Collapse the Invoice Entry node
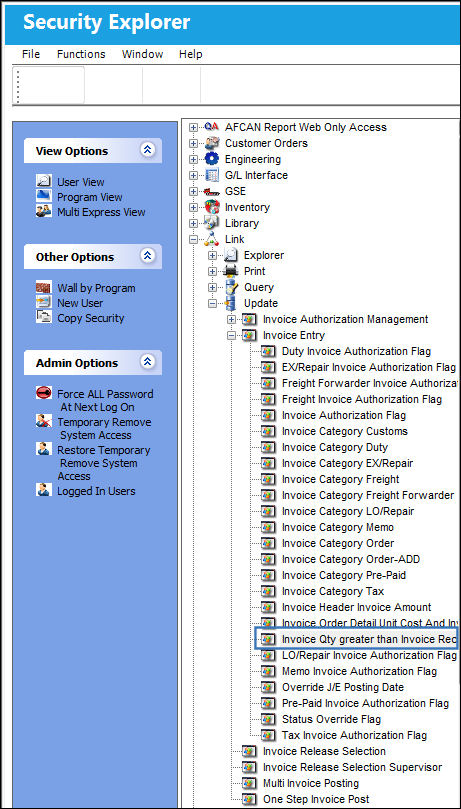Image resolution: width=461 pixels, height=809 pixels. pos(232,335)
